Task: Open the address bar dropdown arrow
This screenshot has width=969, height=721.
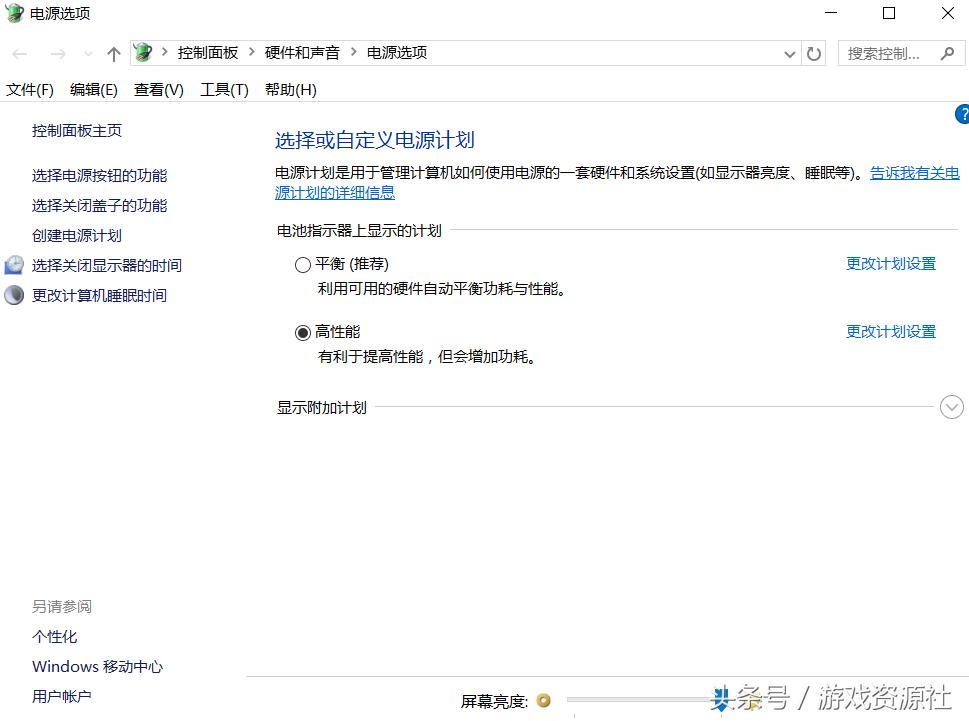Action: (x=790, y=53)
